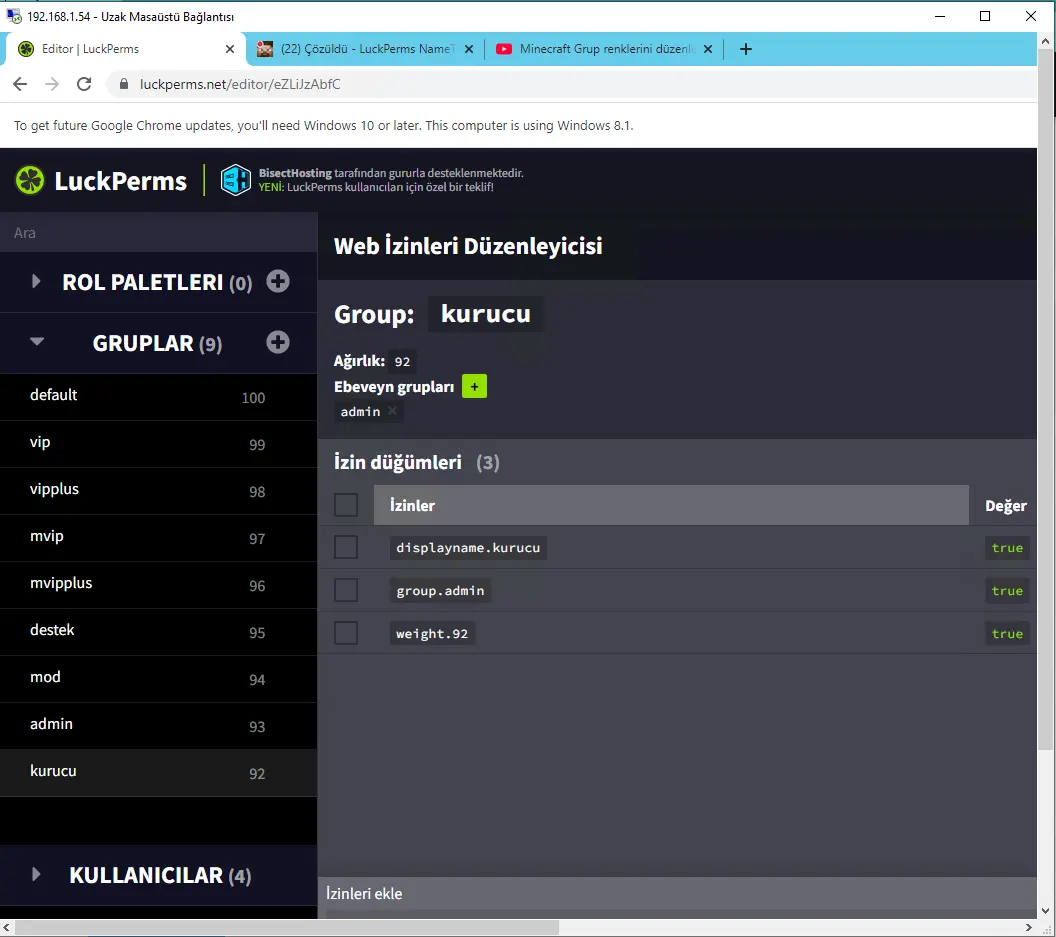
Task: Select the kurucu group in sidebar
Action: tap(158, 773)
